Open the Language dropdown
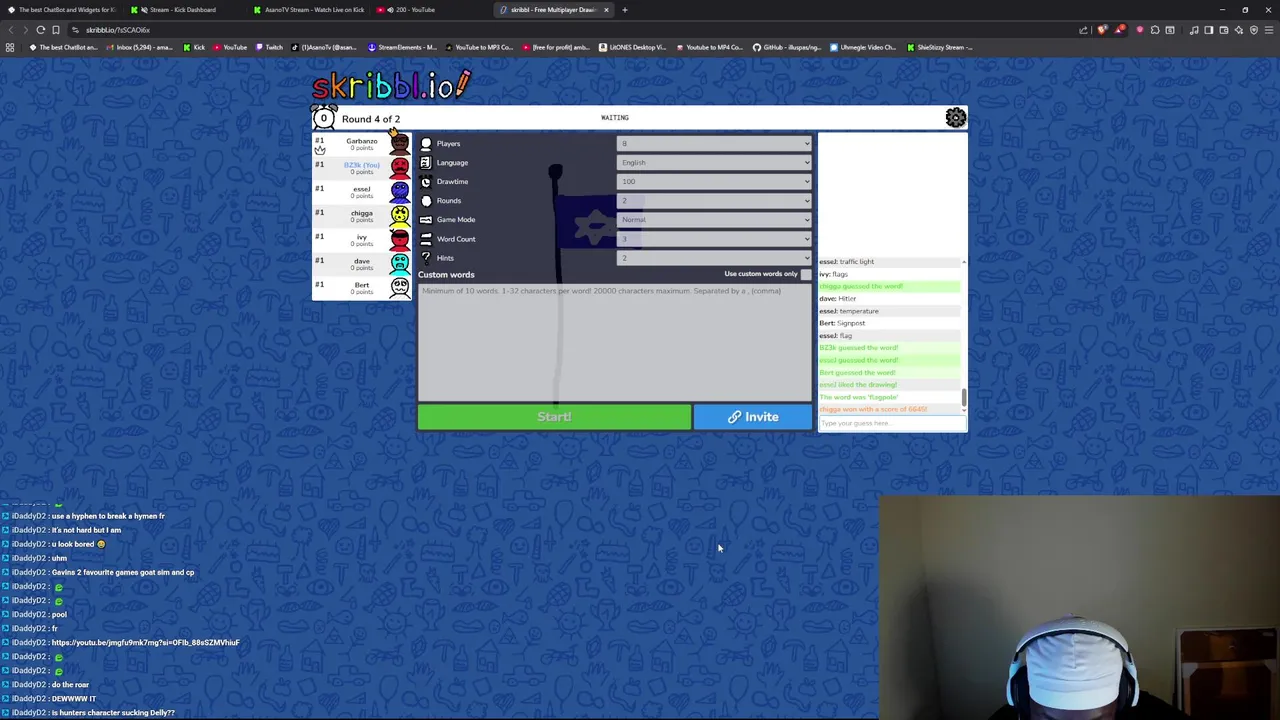This screenshot has width=1280, height=720. point(714,162)
